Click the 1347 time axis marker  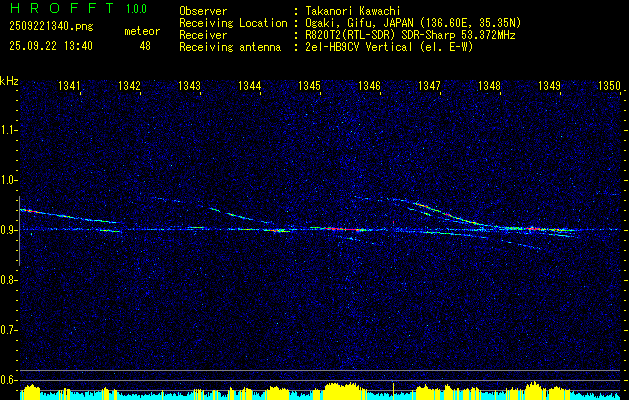coord(429,85)
